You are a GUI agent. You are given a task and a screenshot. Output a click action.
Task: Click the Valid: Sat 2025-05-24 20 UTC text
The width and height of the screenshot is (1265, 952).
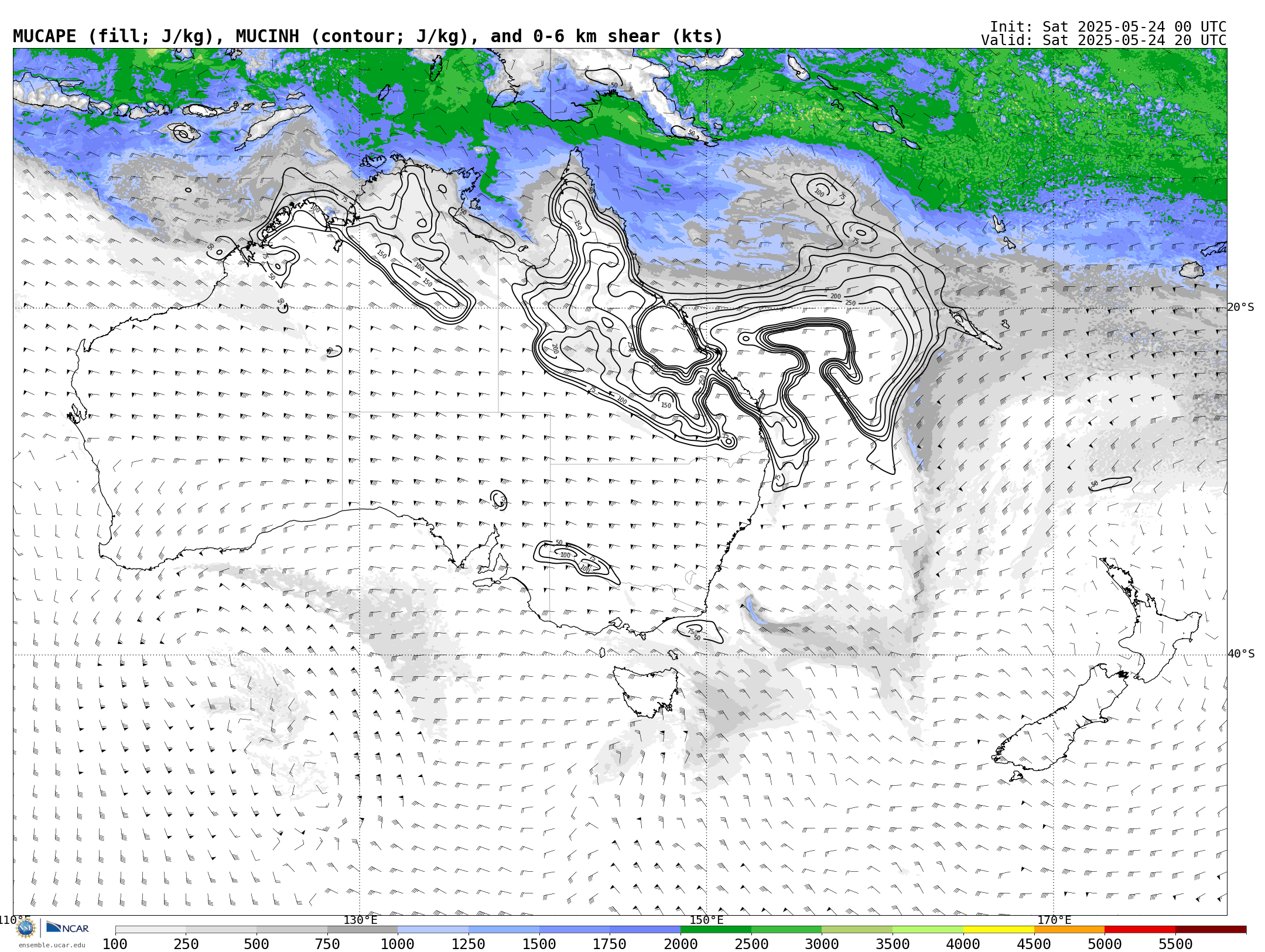pos(1103,40)
